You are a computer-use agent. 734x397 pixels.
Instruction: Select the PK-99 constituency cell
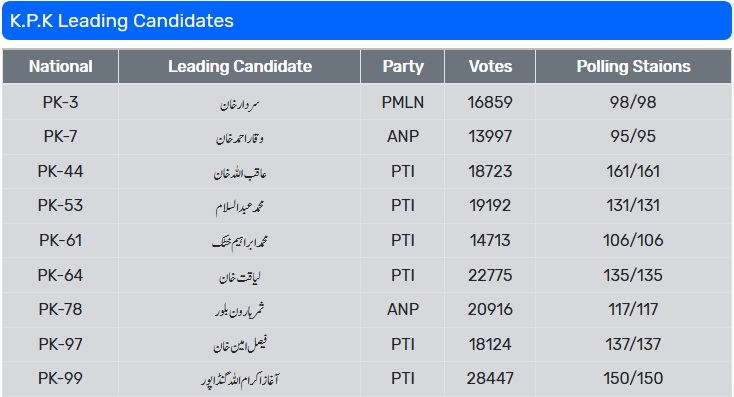point(60,378)
